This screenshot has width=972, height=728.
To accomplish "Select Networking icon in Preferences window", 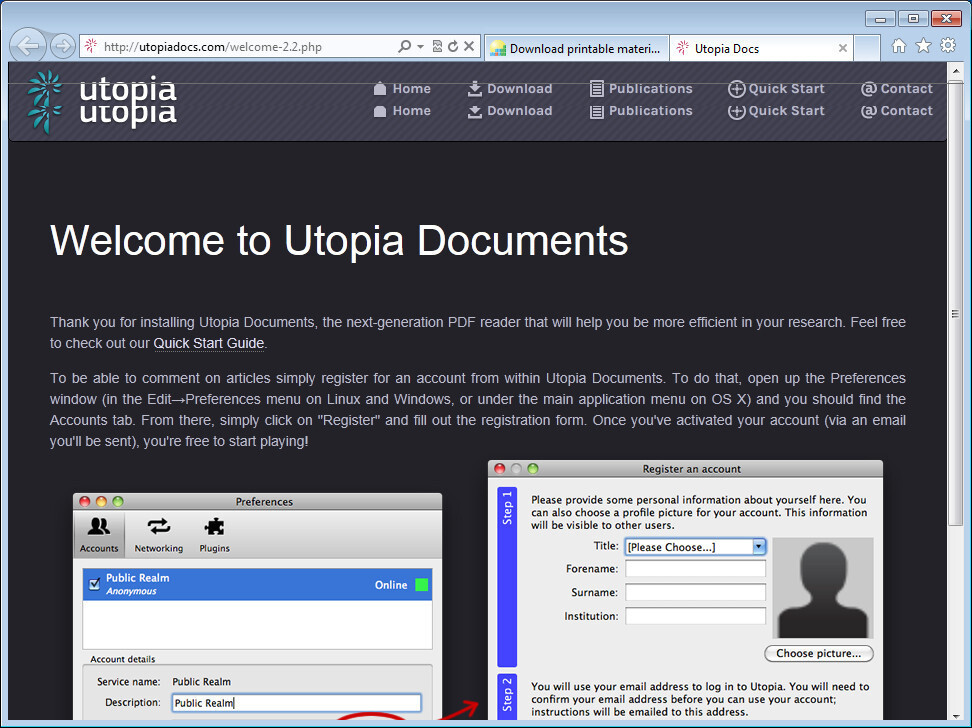I will [x=159, y=534].
